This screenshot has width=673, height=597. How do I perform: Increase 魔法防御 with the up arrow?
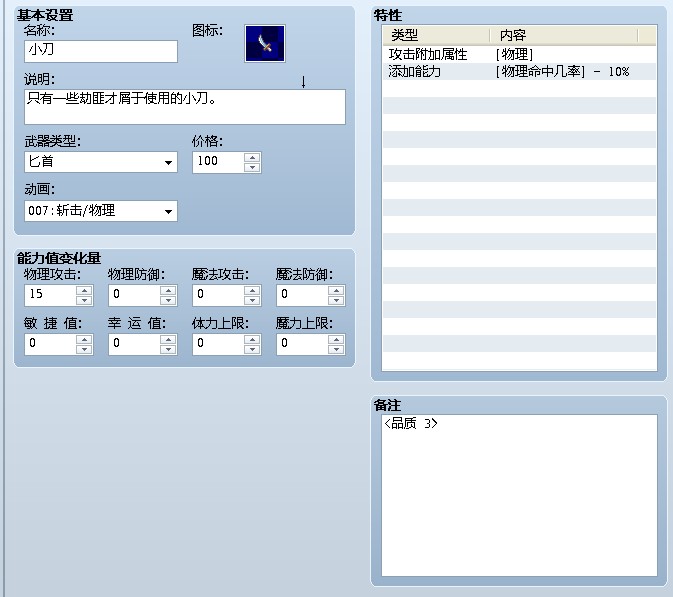click(x=336, y=291)
